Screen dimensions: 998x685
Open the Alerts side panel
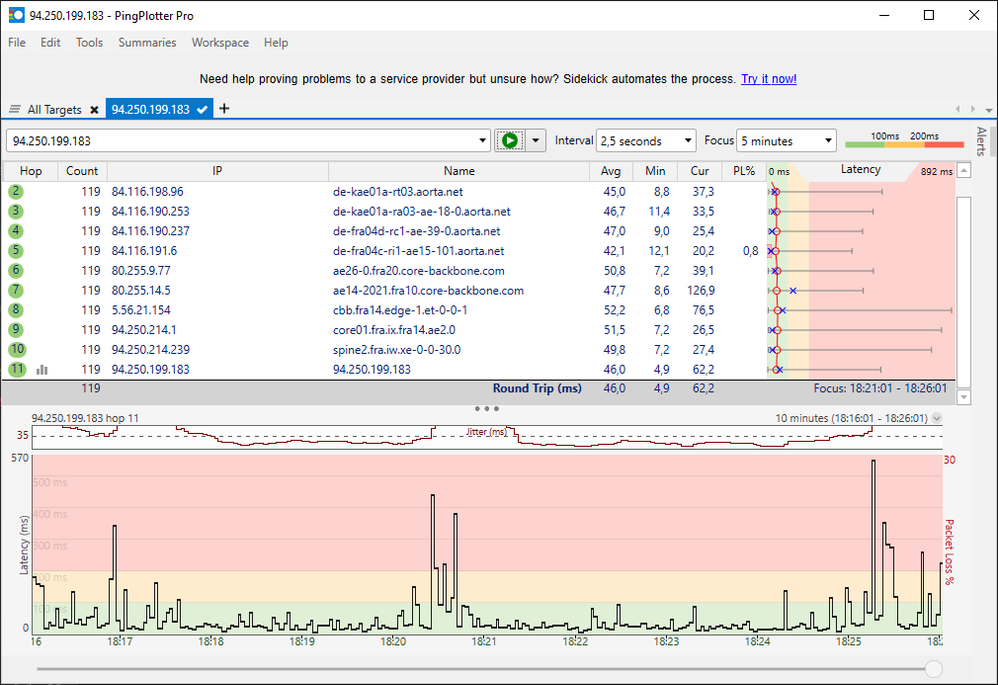(x=981, y=141)
